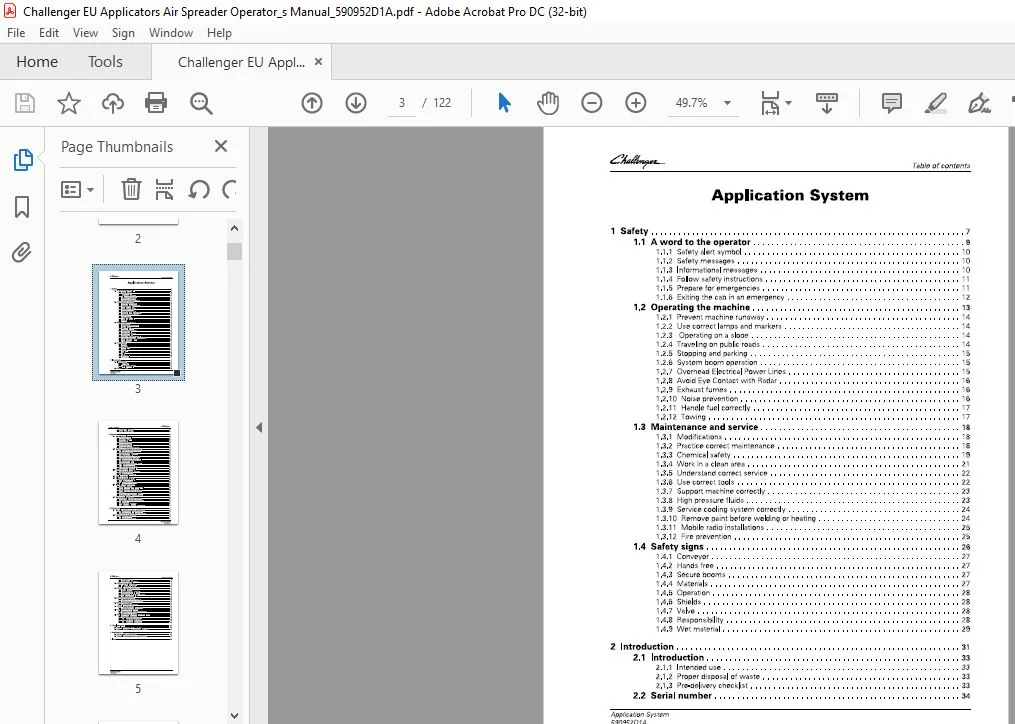Click the thumbnails panel scrollbar thumb

click(234, 251)
